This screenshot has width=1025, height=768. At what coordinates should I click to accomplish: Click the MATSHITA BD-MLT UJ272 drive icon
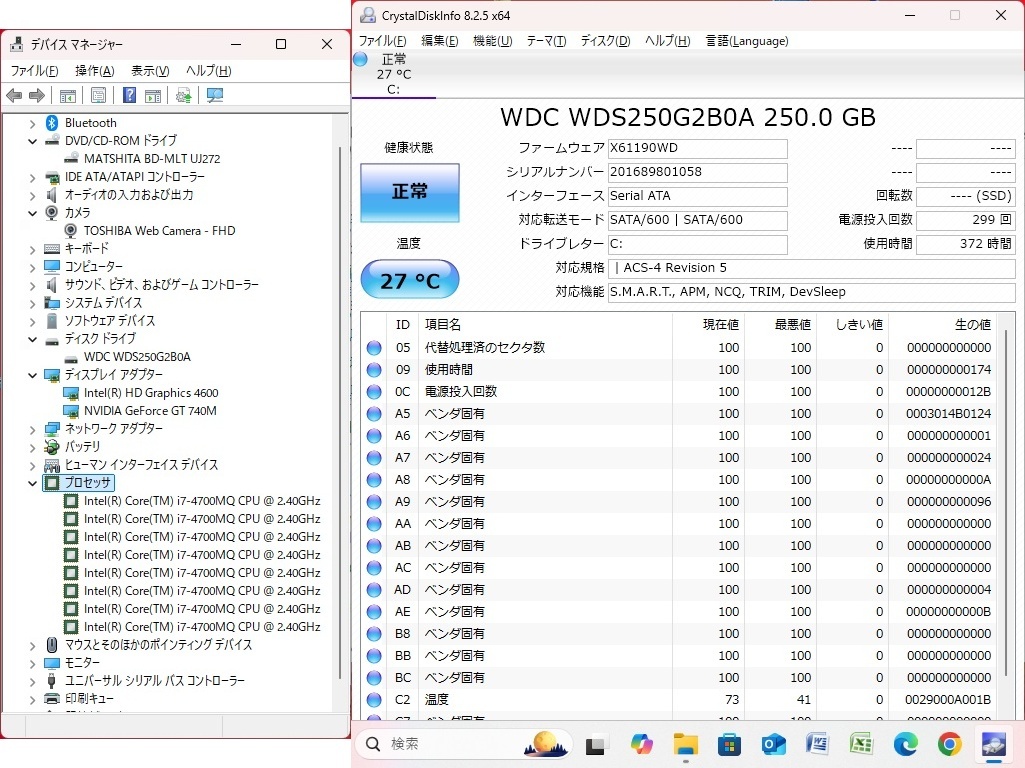[x=71, y=159]
